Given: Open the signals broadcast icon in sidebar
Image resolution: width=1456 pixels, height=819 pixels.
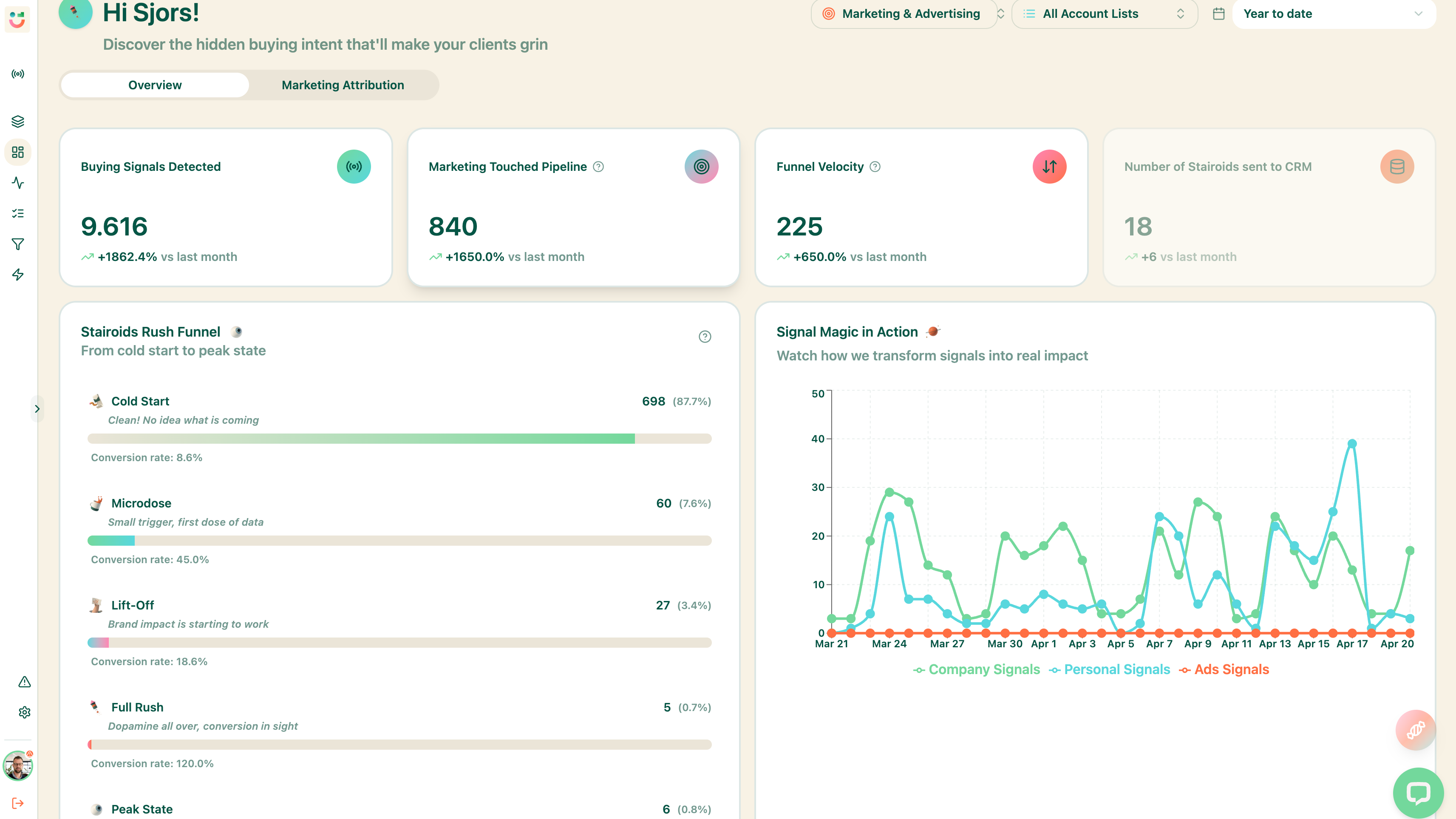Looking at the screenshot, I should [17, 74].
